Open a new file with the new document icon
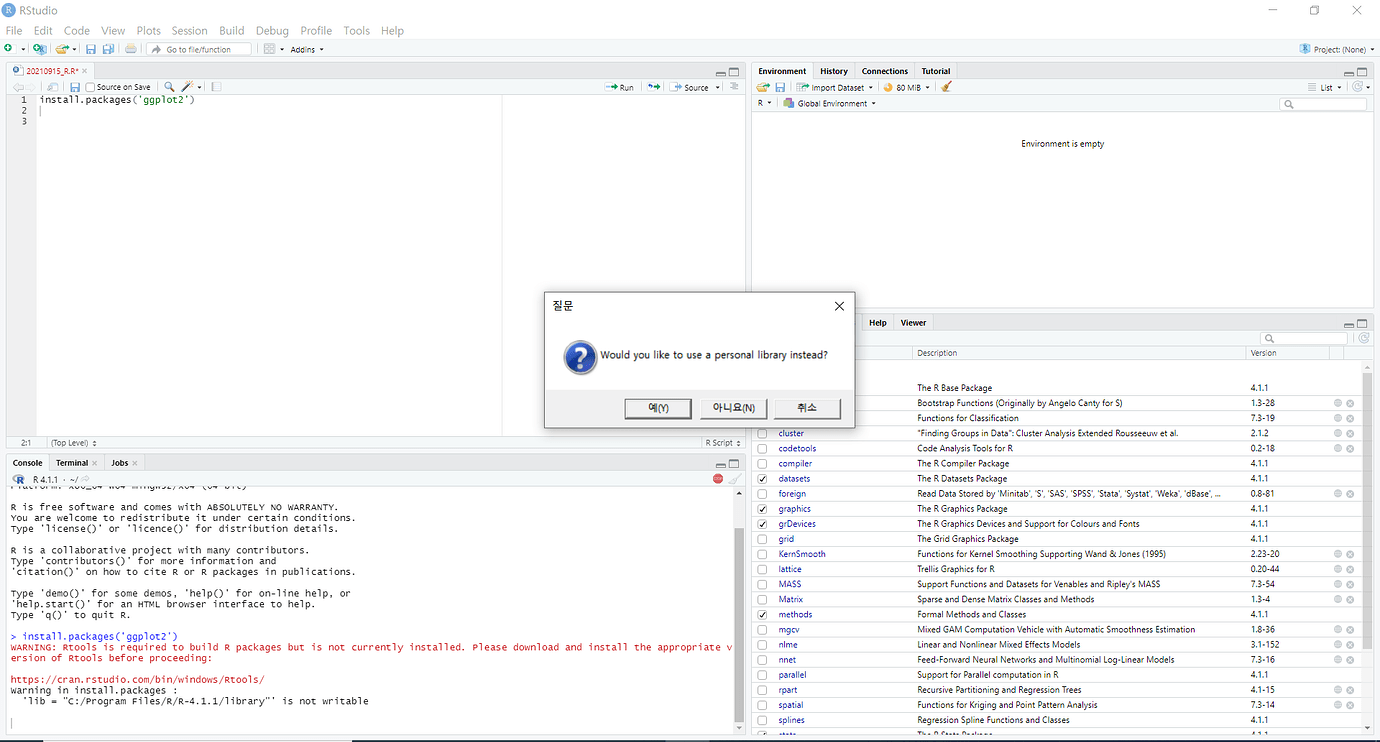Image resolution: width=1380 pixels, height=742 pixels. (x=10, y=48)
